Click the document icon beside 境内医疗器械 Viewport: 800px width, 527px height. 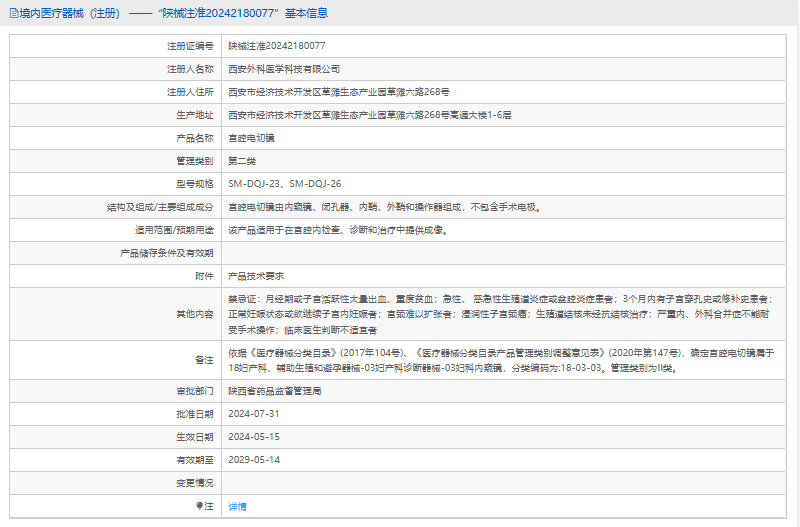coord(14,13)
